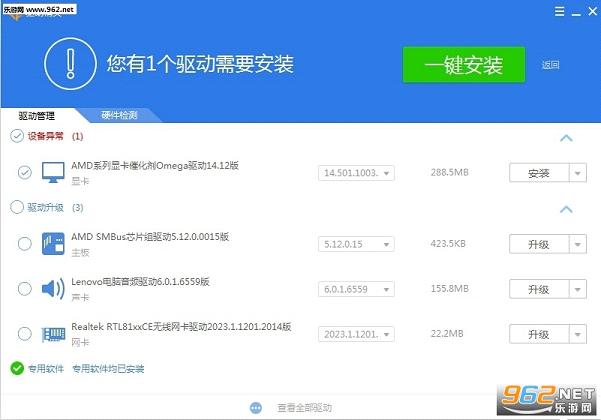Select the 驱动管理 tab

pos(37,116)
